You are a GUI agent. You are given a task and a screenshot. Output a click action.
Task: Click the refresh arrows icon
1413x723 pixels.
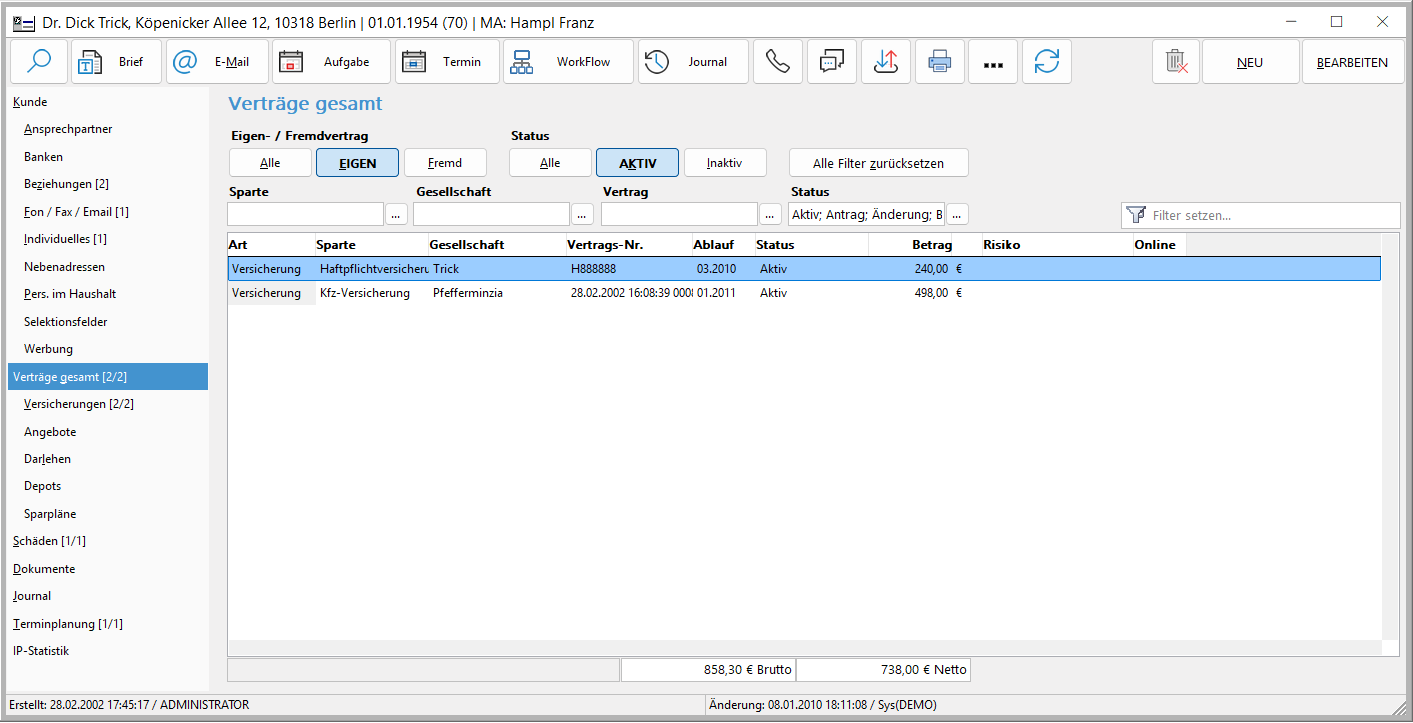coord(1046,62)
